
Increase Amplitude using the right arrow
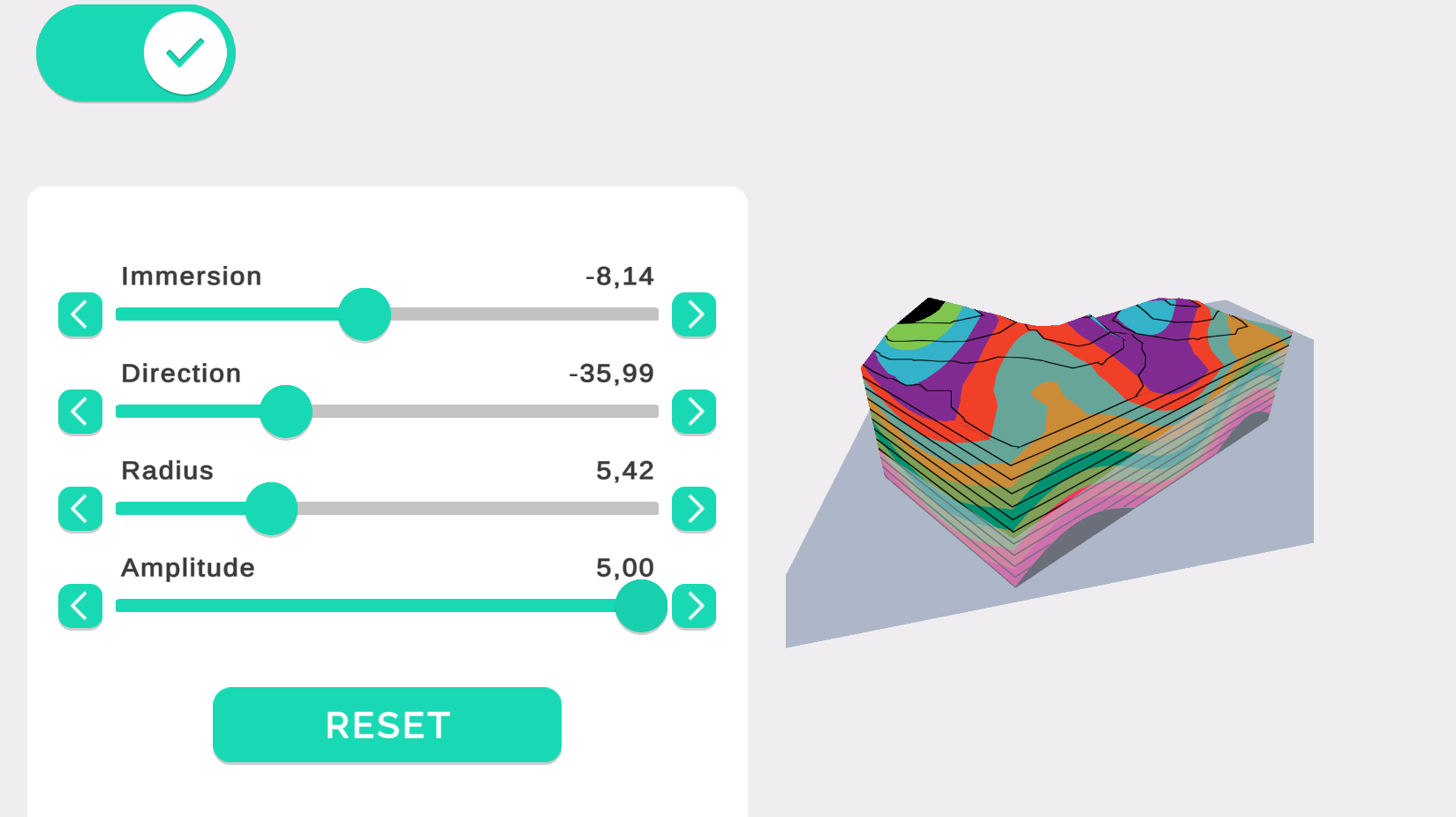coord(694,606)
